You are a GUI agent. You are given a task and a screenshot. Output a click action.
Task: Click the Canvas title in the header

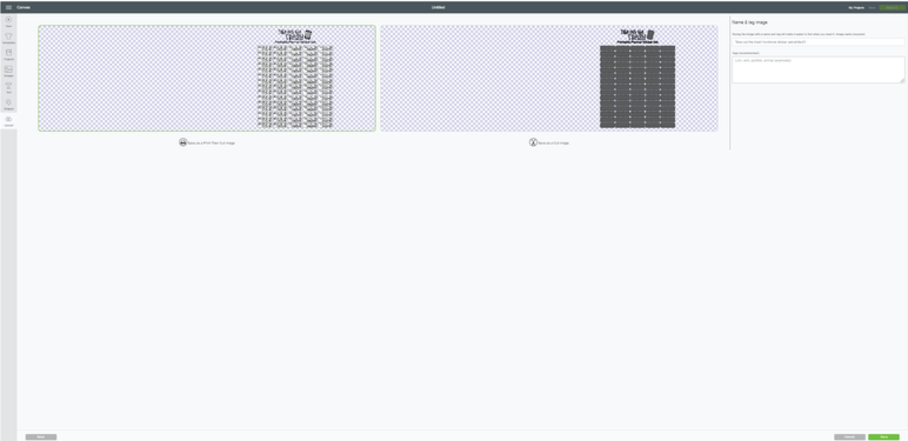click(24, 8)
